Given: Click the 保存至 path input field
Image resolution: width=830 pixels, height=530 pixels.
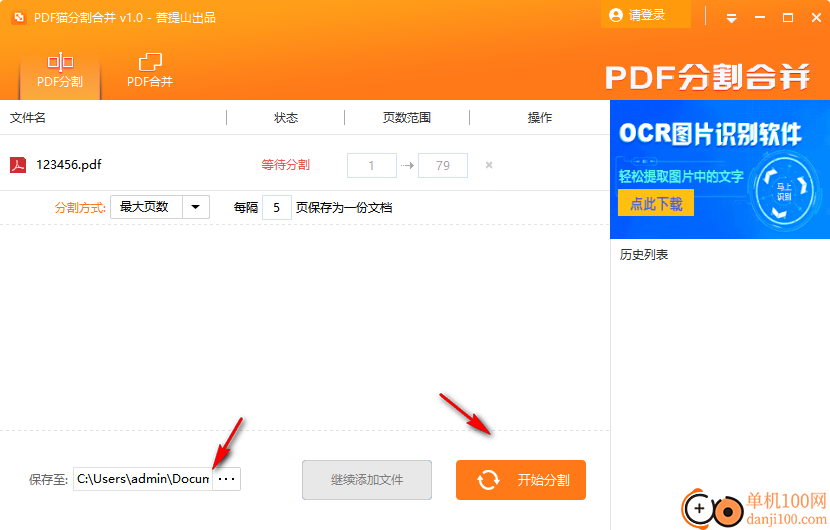Looking at the screenshot, I should 143,479.
